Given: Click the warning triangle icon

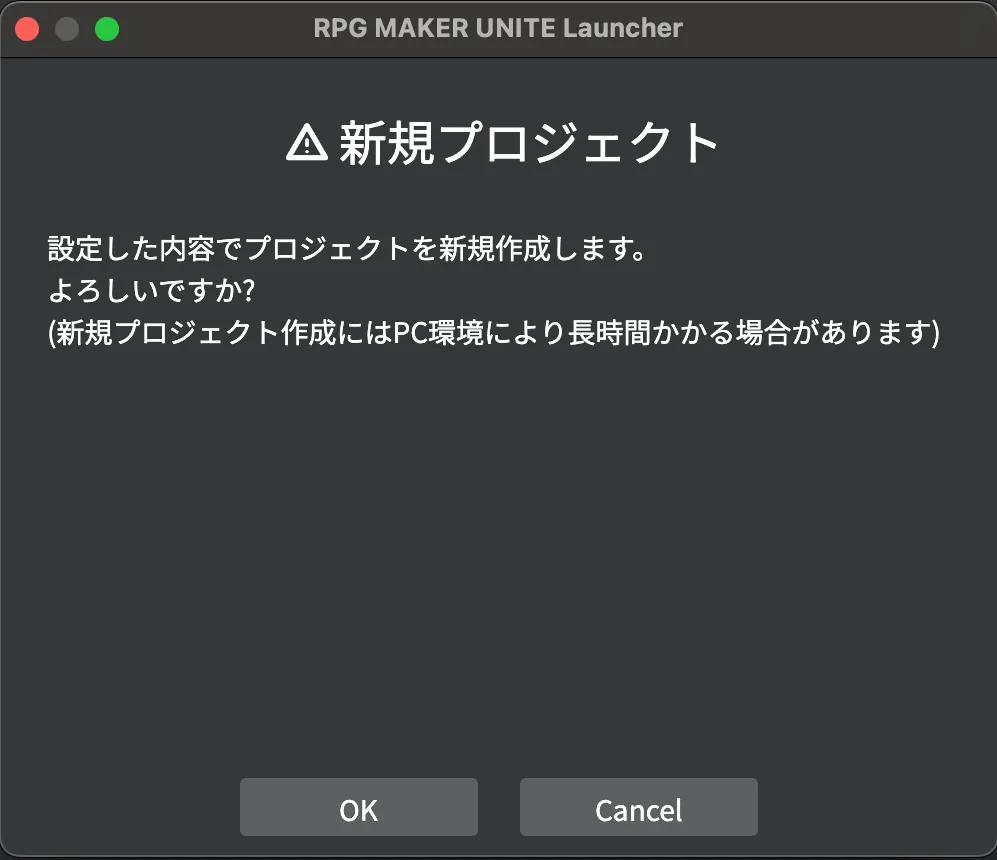Looking at the screenshot, I should pyautogui.click(x=306, y=142).
